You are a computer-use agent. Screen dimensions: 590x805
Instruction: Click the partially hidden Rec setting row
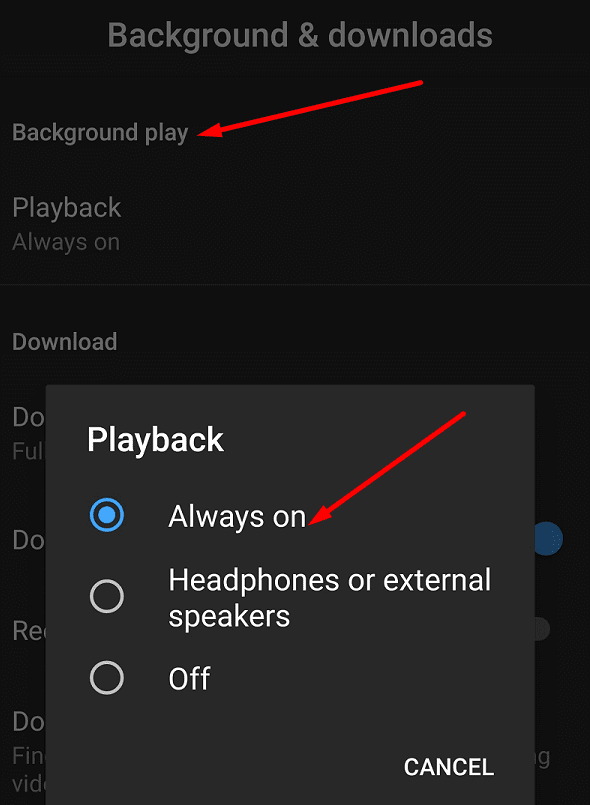coord(29,630)
